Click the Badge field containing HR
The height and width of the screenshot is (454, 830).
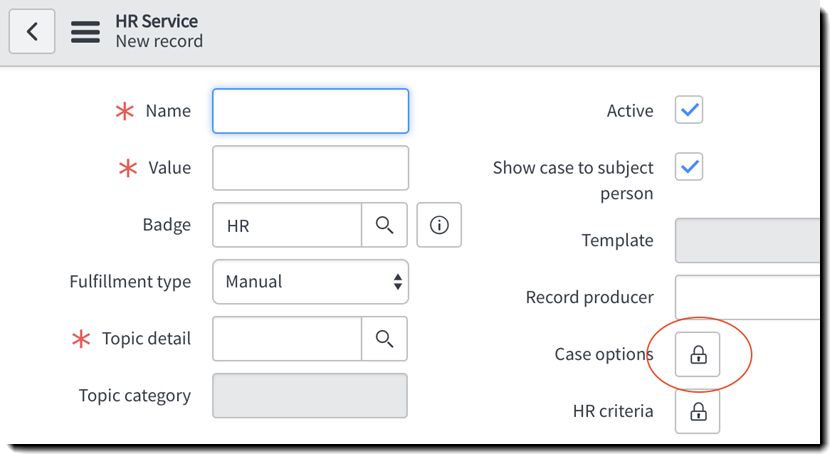(x=287, y=225)
